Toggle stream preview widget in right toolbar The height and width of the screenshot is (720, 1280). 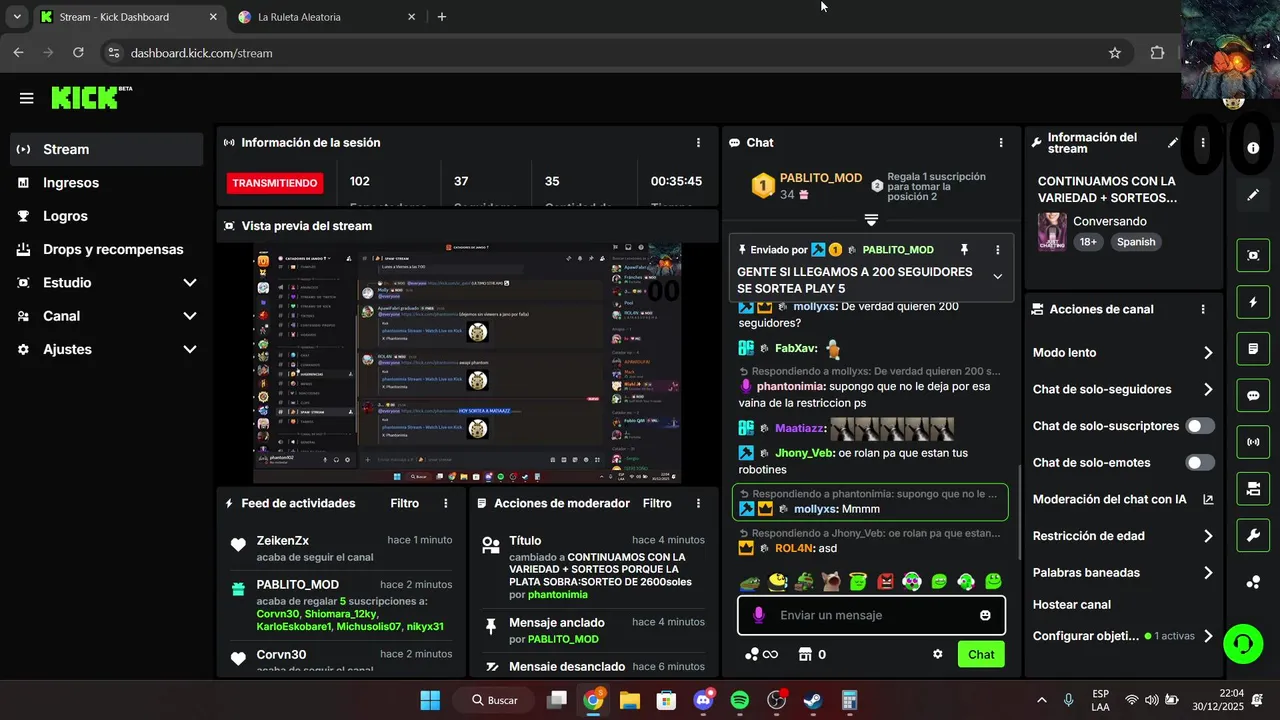point(1253,255)
